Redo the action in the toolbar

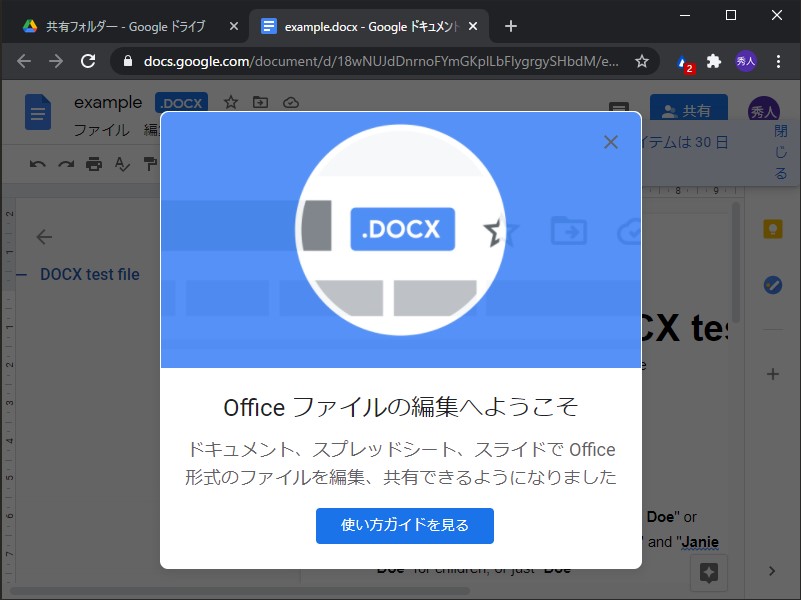(66, 164)
